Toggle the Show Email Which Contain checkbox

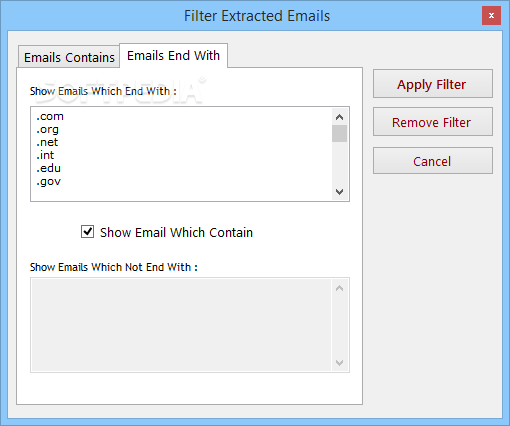pos(87,232)
